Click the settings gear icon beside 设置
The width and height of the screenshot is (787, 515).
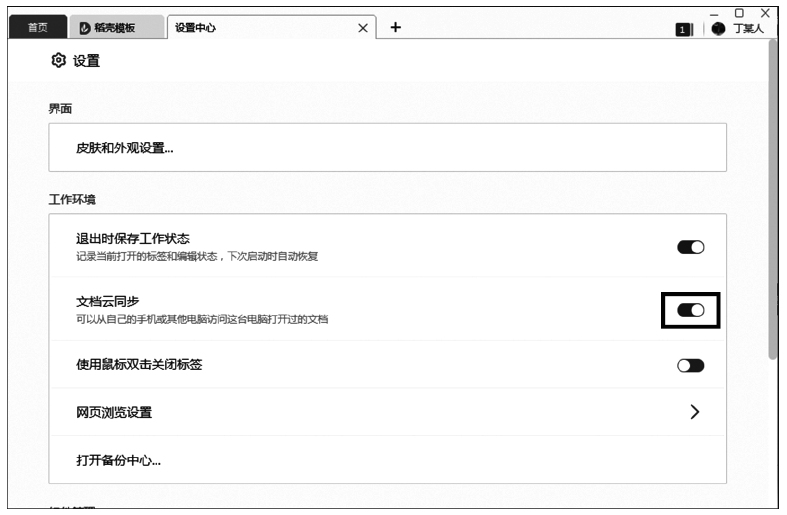coord(58,61)
